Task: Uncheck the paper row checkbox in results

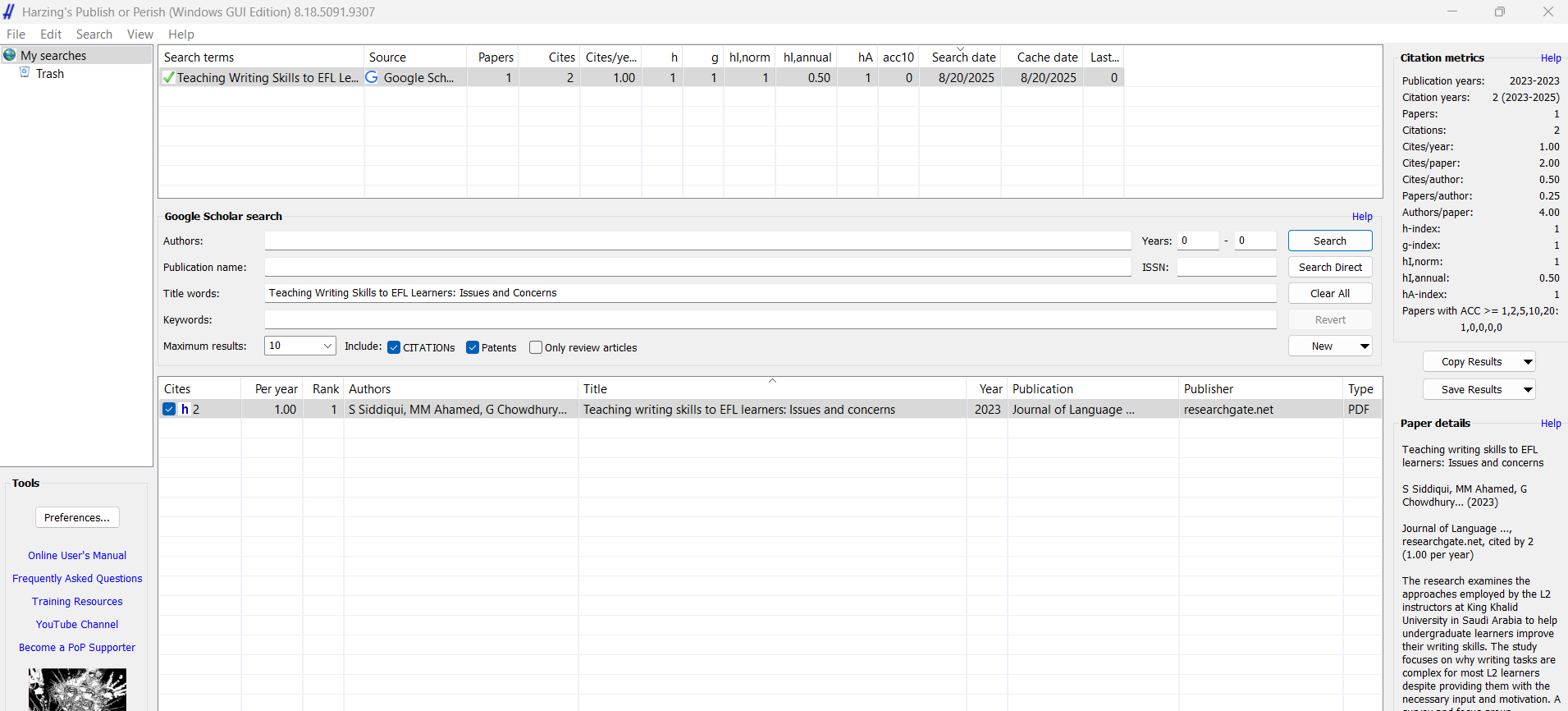Action: 169,410
